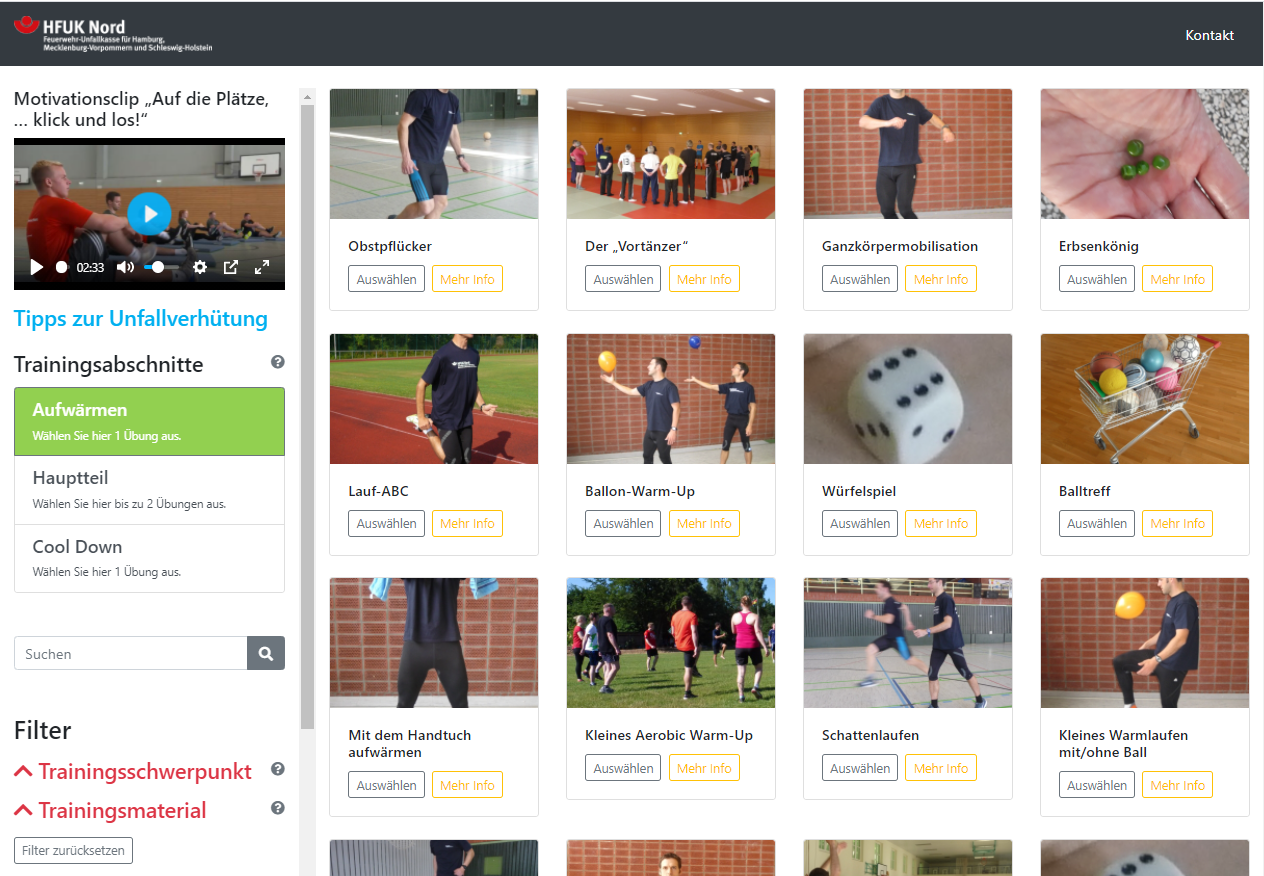The image size is (1264, 876).
Task: Click the sidebar scrollbar up arrow
Action: (307, 97)
